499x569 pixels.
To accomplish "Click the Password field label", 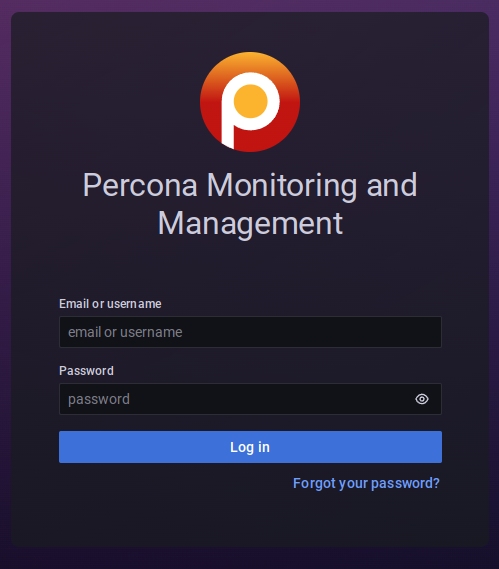I will coord(86,371).
